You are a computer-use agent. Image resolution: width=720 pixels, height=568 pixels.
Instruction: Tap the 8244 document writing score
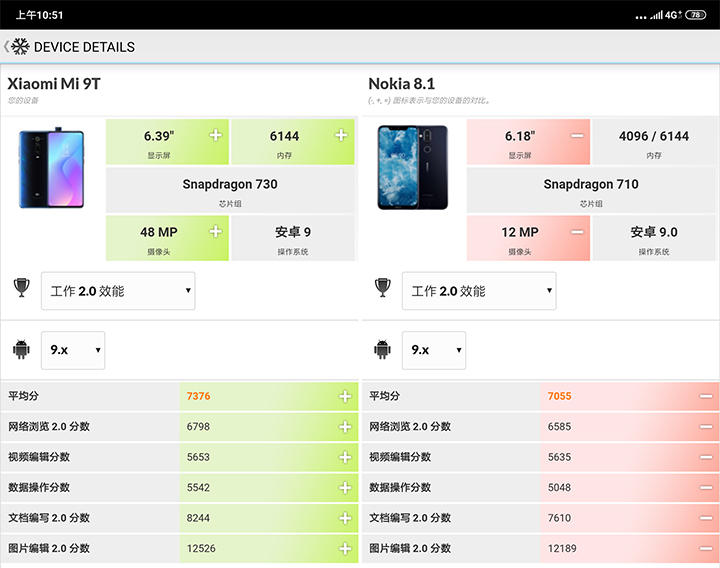coord(198,518)
